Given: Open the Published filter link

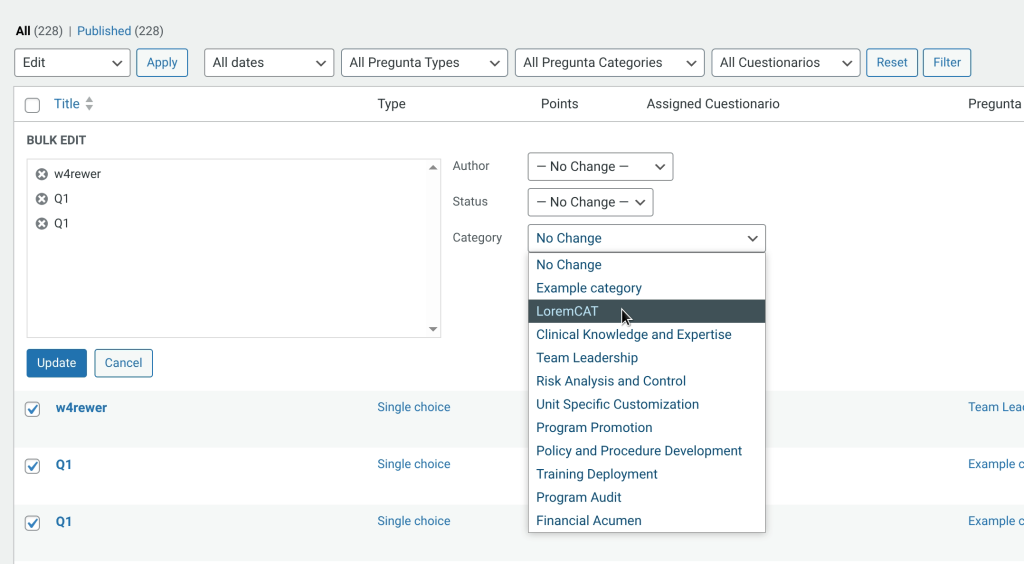Looking at the screenshot, I should (104, 31).
